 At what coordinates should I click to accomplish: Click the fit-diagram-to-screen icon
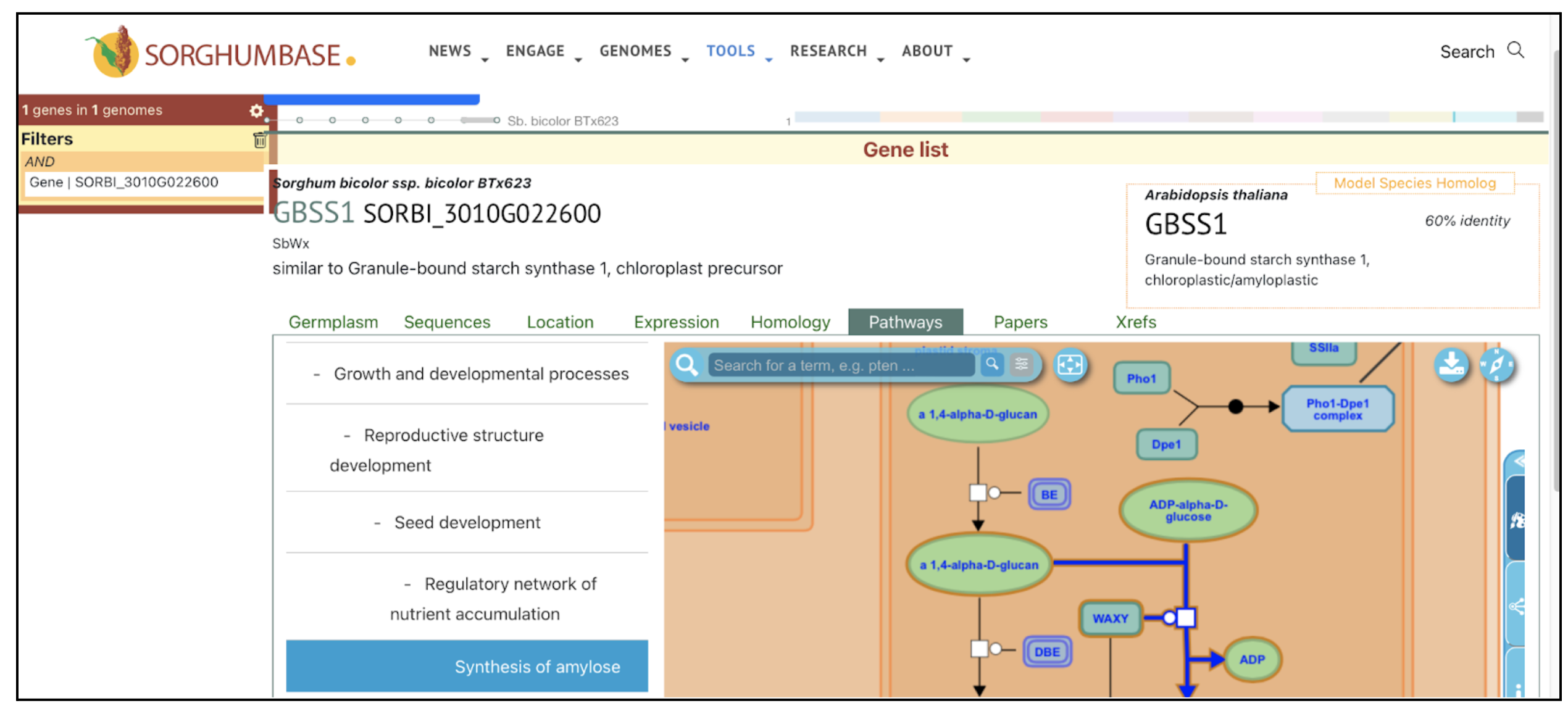coord(1070,365)
